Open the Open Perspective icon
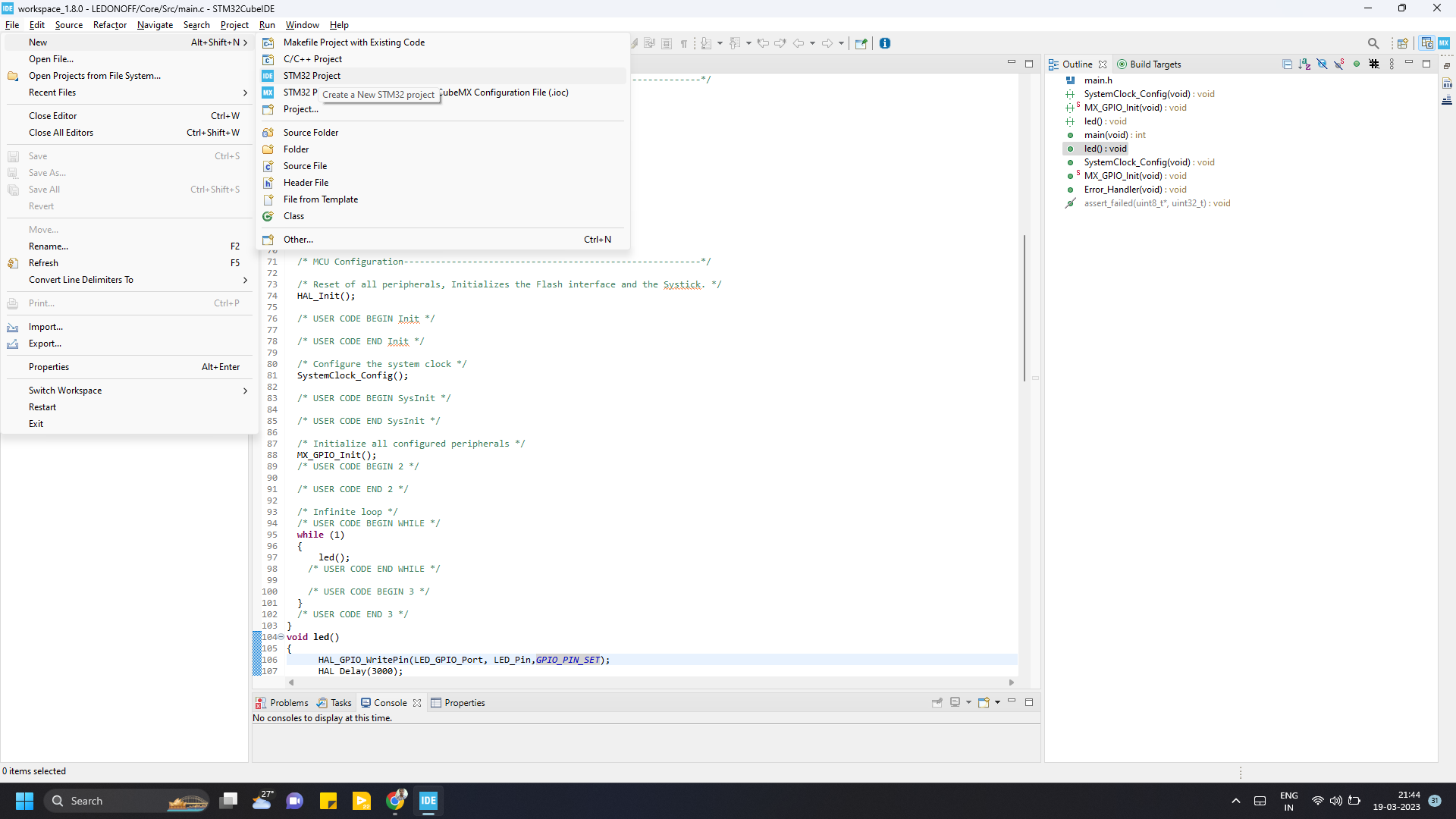The width and height of the screenshot is (1456, 819). (x=1403, y=43)
